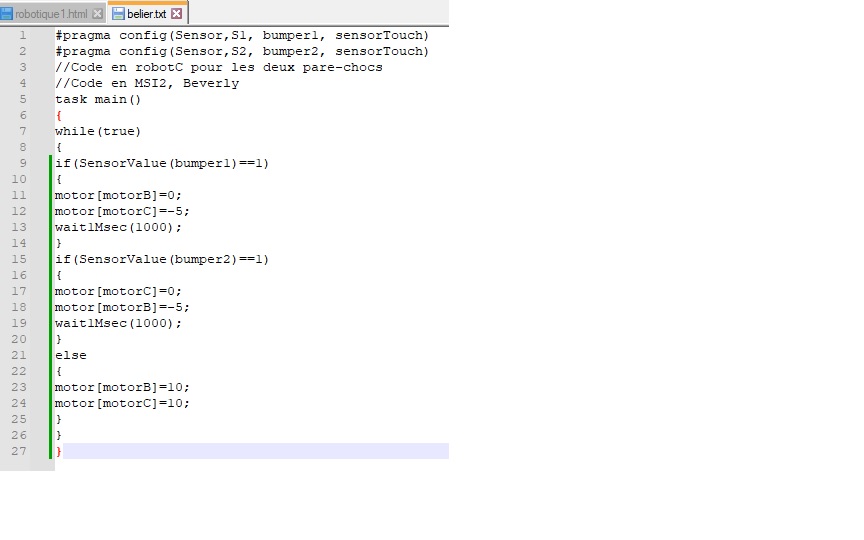Click line number 5 in the margin

23,99
